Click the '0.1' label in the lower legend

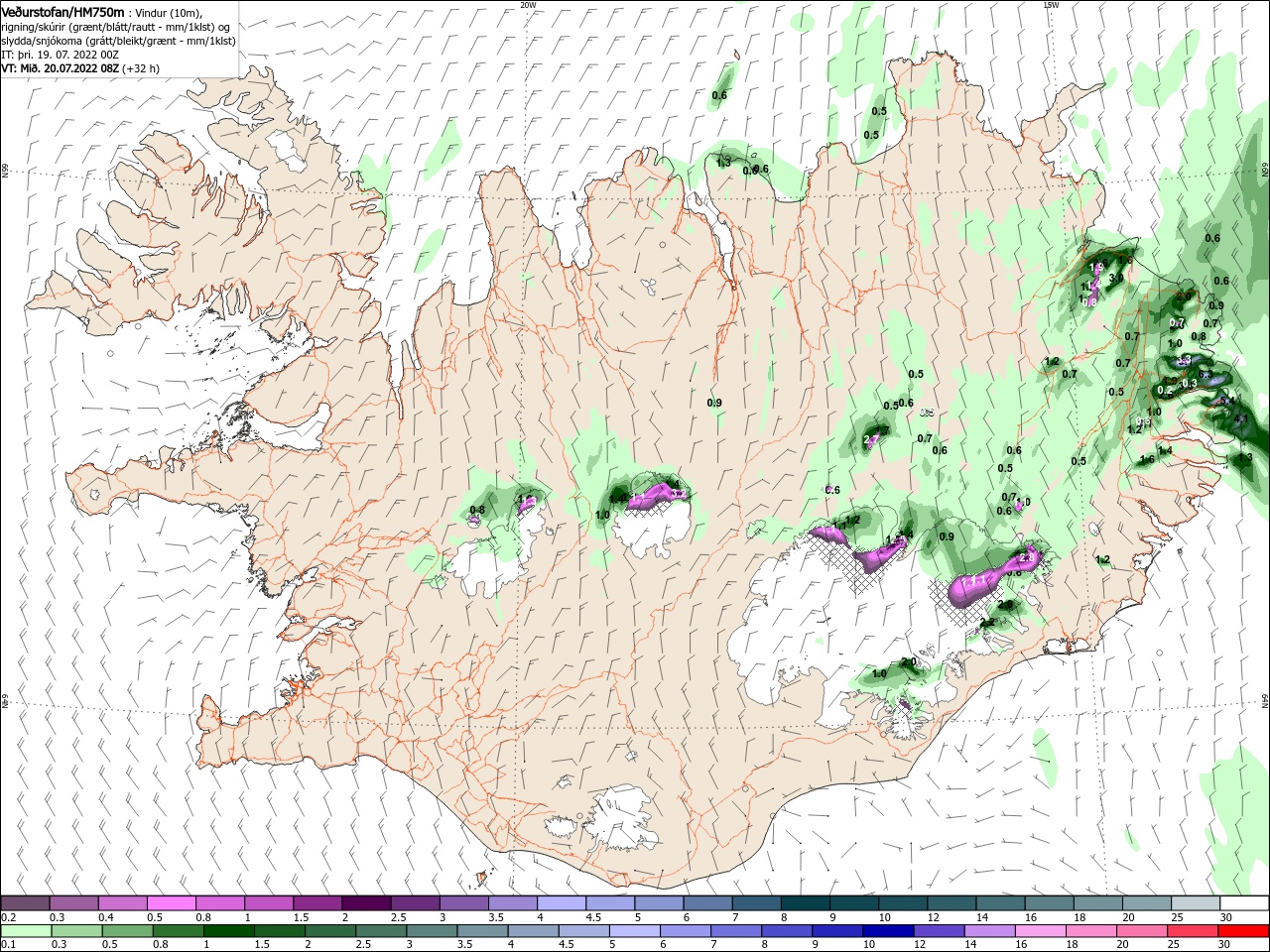(x=8, y=945)
